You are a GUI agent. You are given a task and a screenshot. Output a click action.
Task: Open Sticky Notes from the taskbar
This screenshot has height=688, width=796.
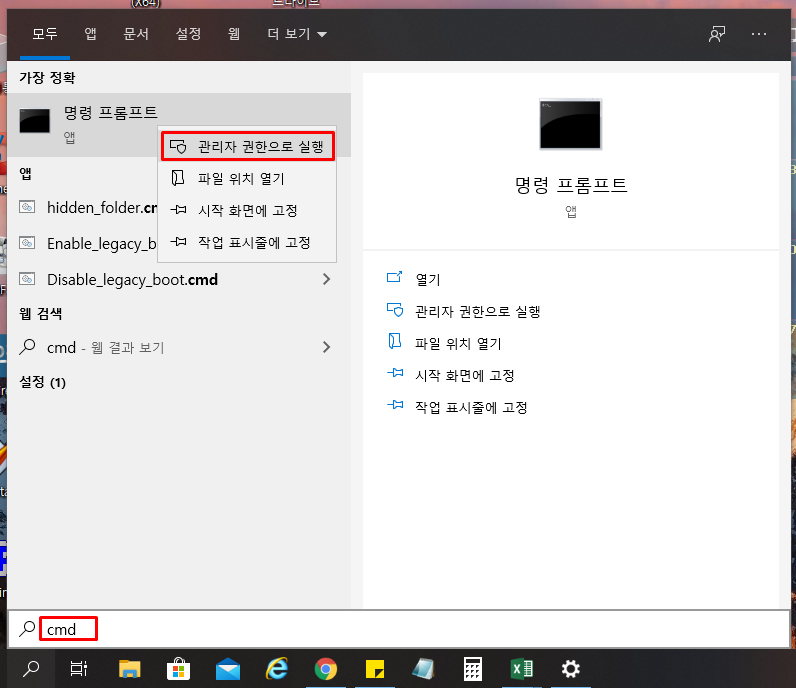(375, 669)
